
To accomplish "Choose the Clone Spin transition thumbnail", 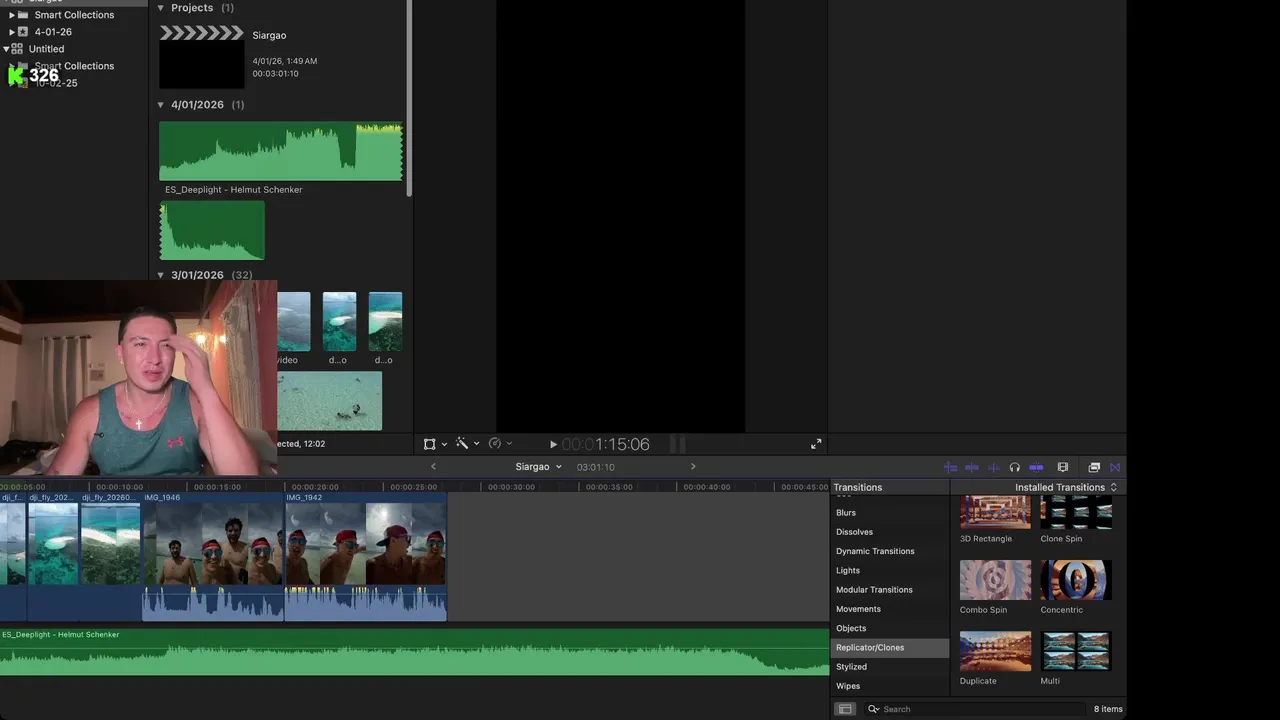I will (x=1076, y=512).
